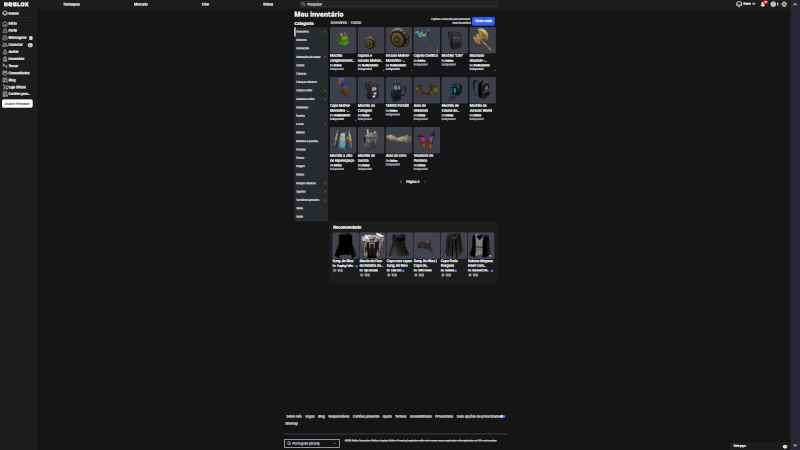800x450 pixels.
Task: Open round shield item thumbnail
Action: tap(398, 40)
